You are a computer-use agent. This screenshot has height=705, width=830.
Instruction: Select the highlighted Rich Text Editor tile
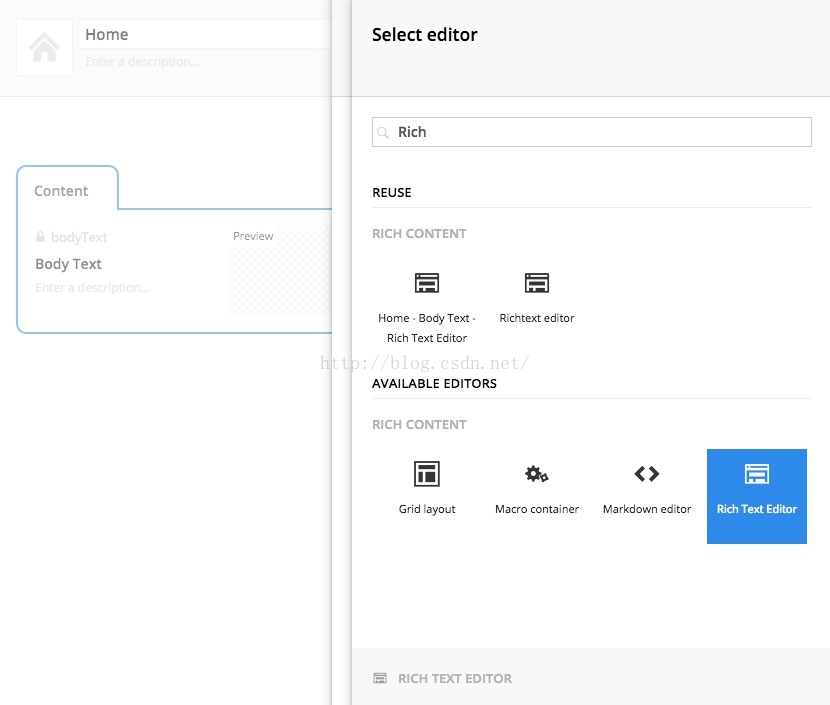tap(756, 496)
